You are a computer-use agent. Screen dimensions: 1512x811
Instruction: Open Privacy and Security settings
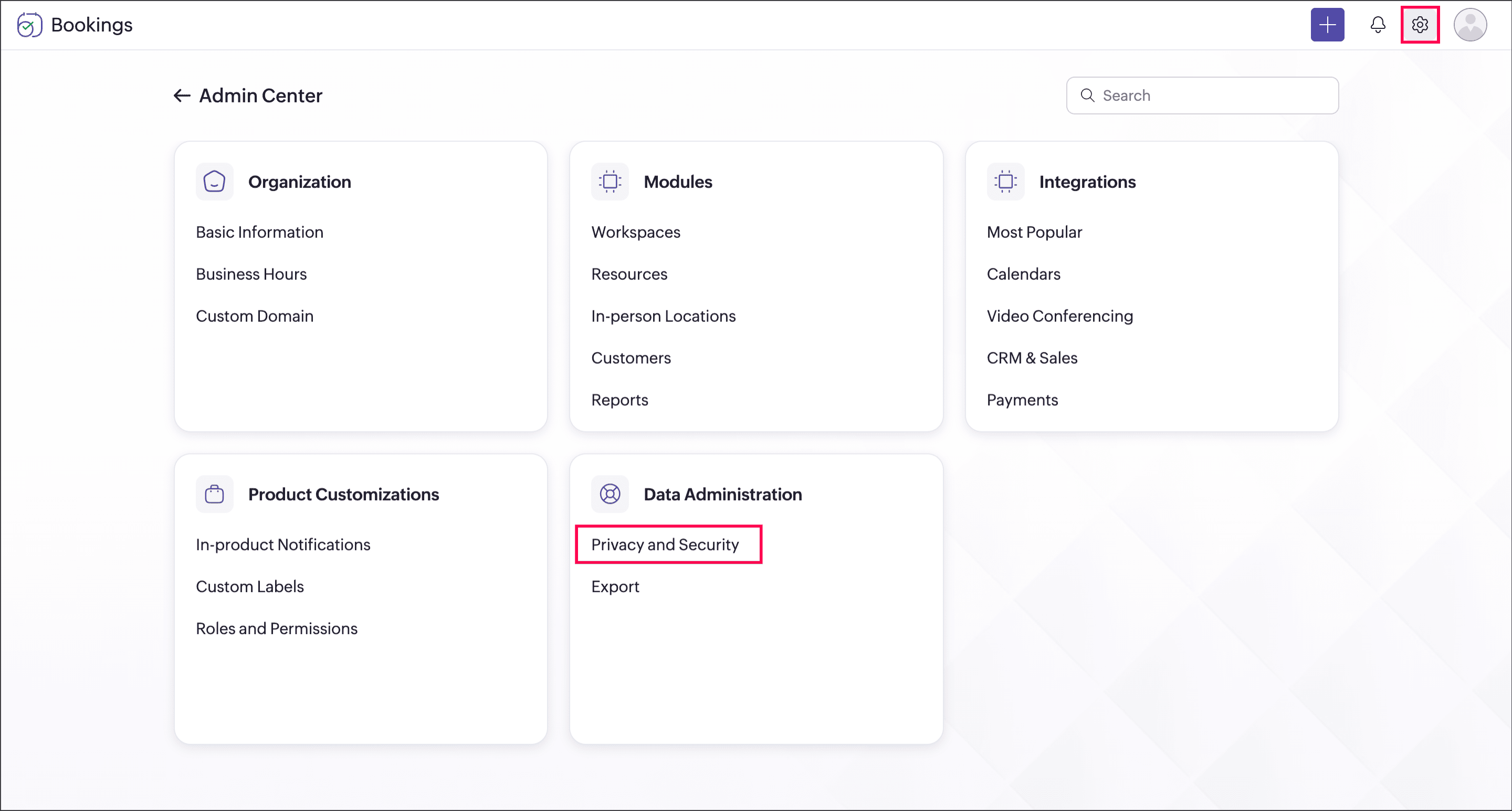[665, 544]
